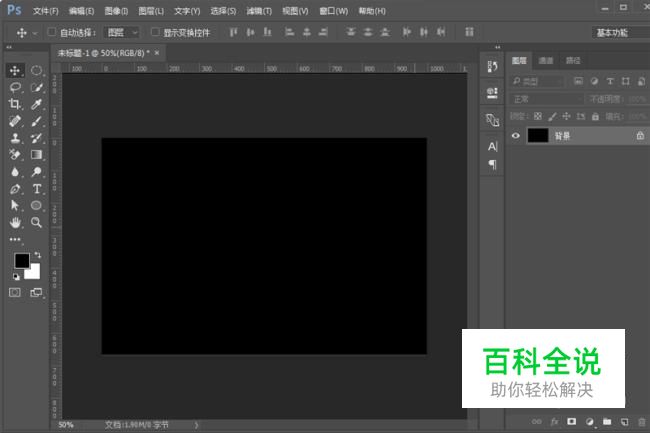Viewport: 650px width, 433px height.
Task: Check the 显示变换控件 option
Action: pos(156,32)
